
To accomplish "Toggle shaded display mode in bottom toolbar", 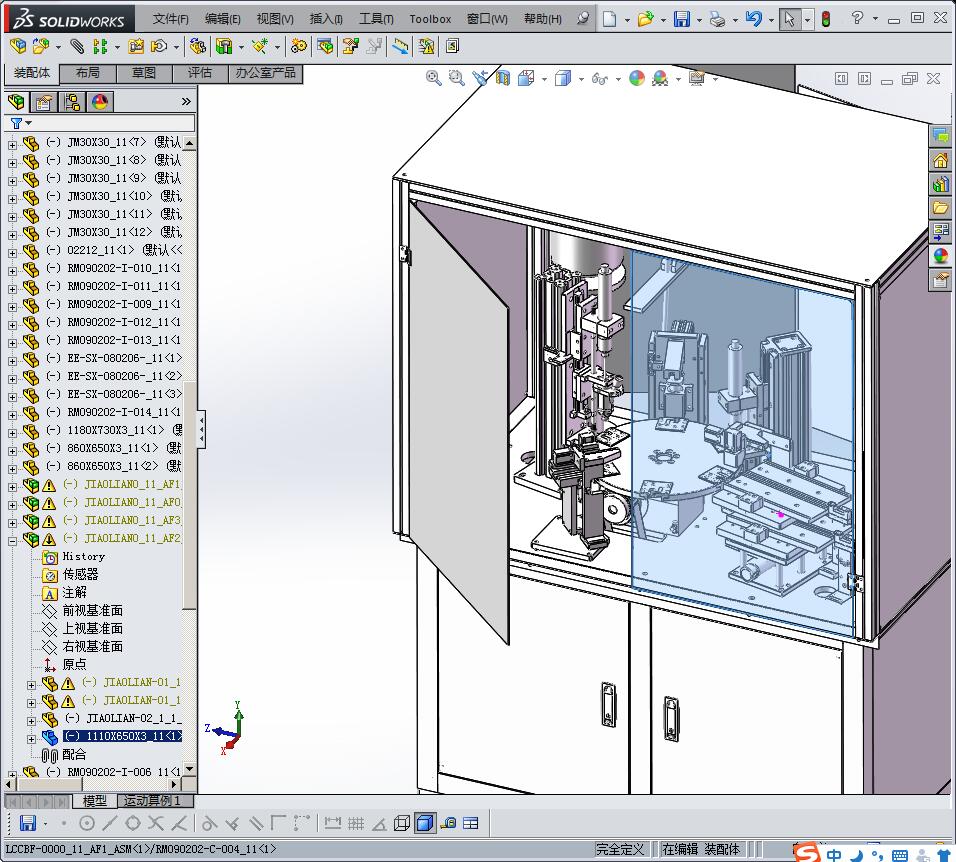I will coord(424,823).
